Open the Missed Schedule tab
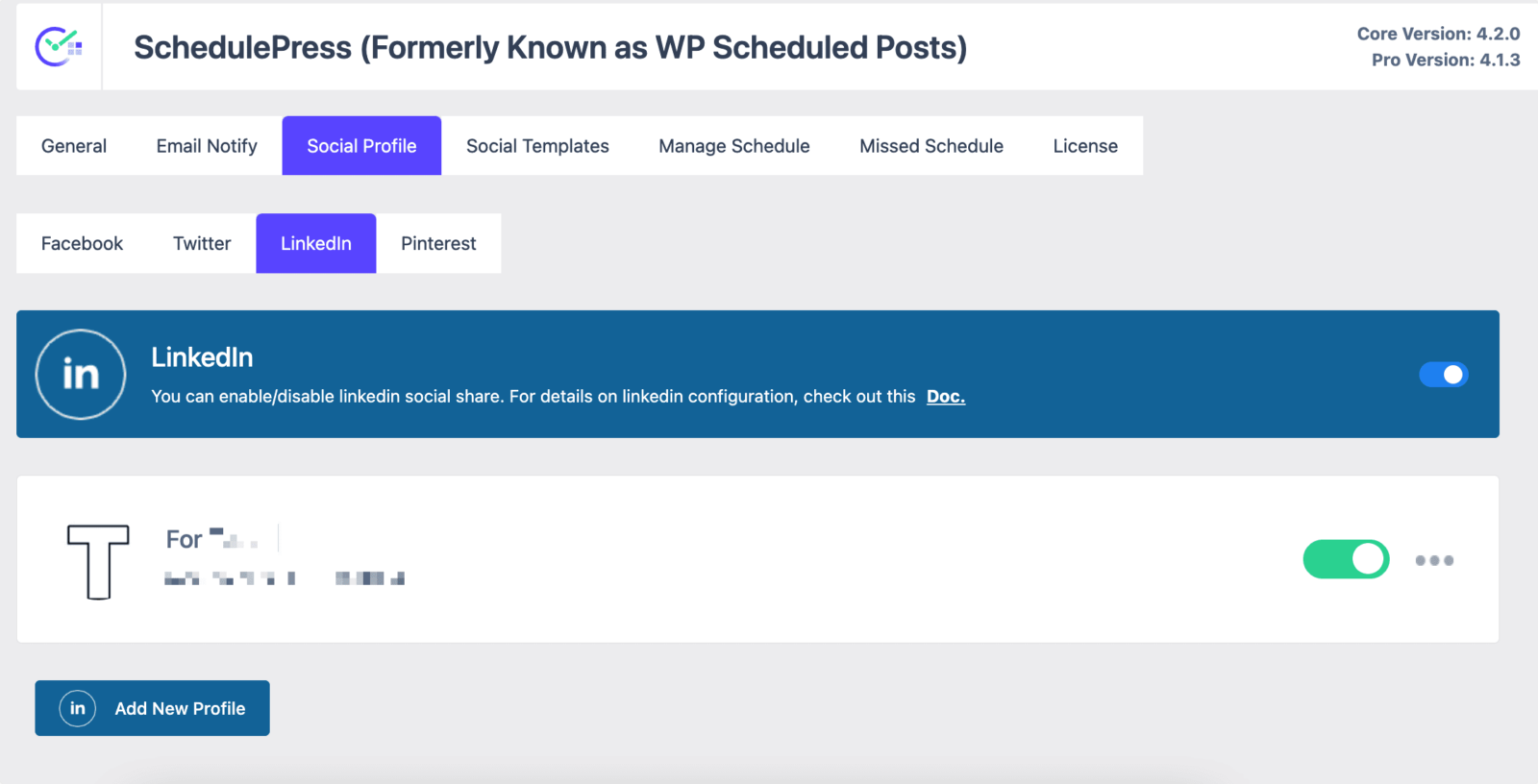 930,145
